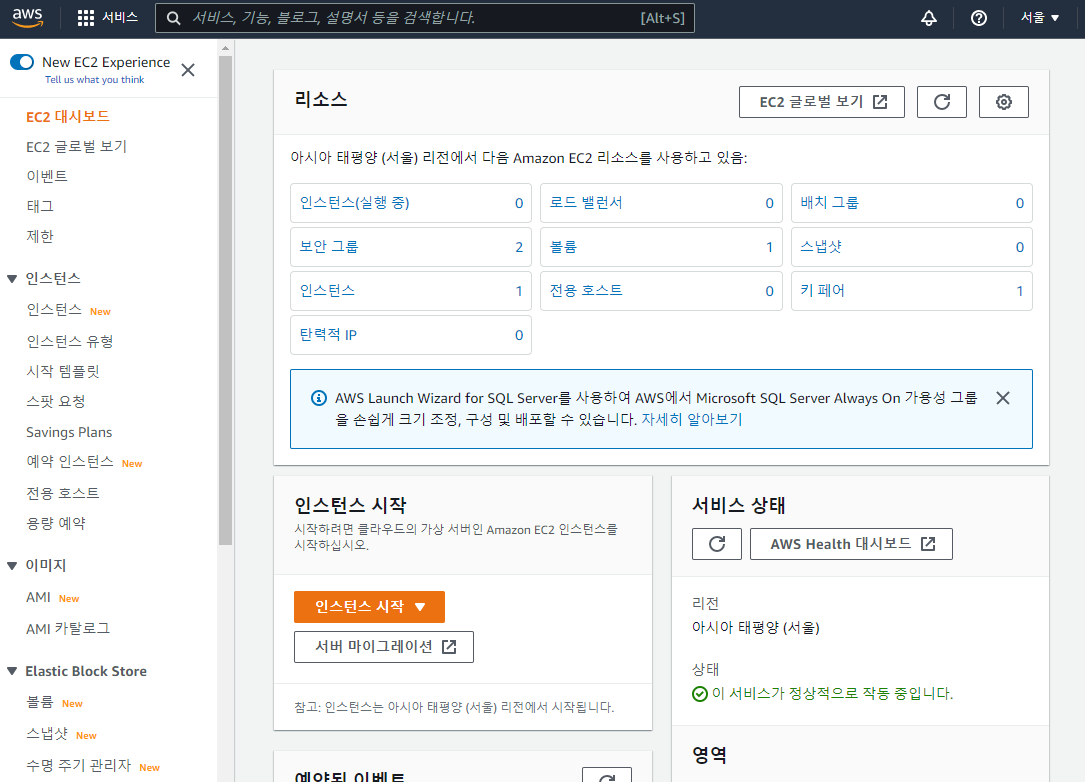Click the info icon in Launch Wizard alert
Screen dimensions: 1085x782
318,398
